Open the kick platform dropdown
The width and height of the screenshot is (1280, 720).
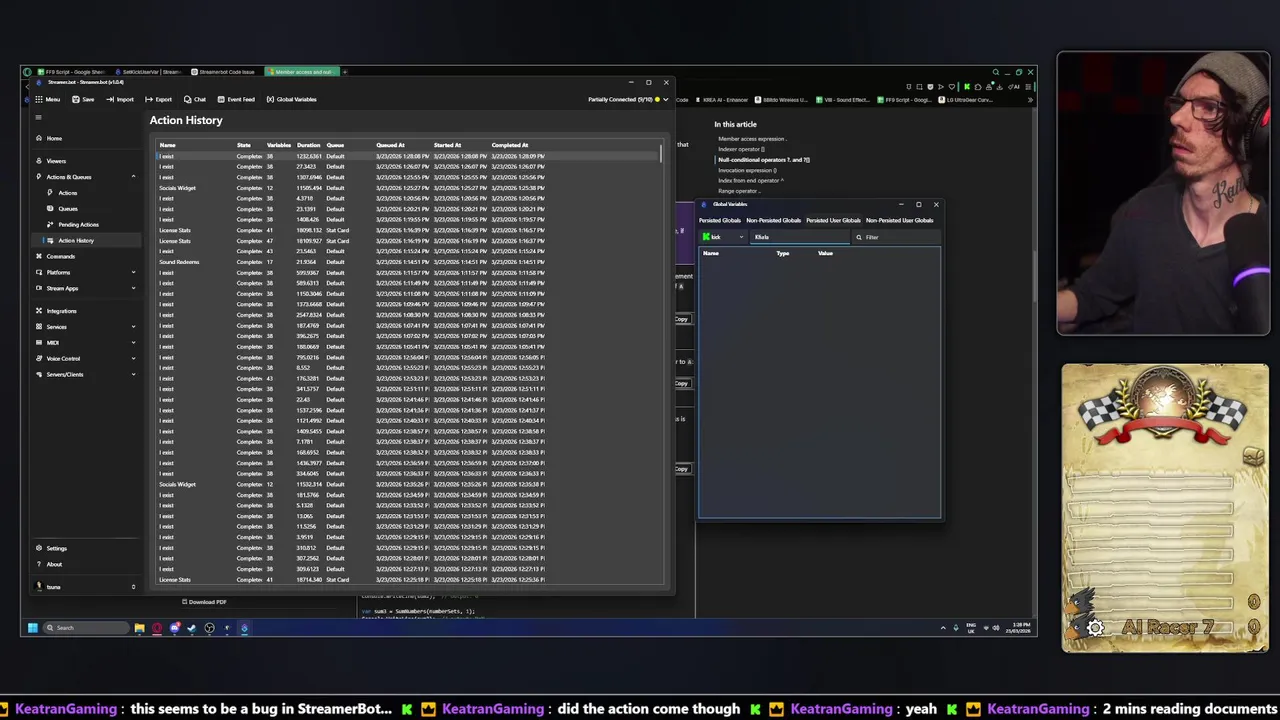tap(723, 237)
